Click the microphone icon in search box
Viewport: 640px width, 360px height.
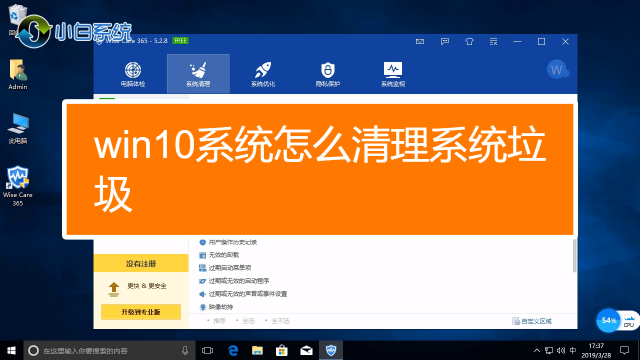pos(185,351)
